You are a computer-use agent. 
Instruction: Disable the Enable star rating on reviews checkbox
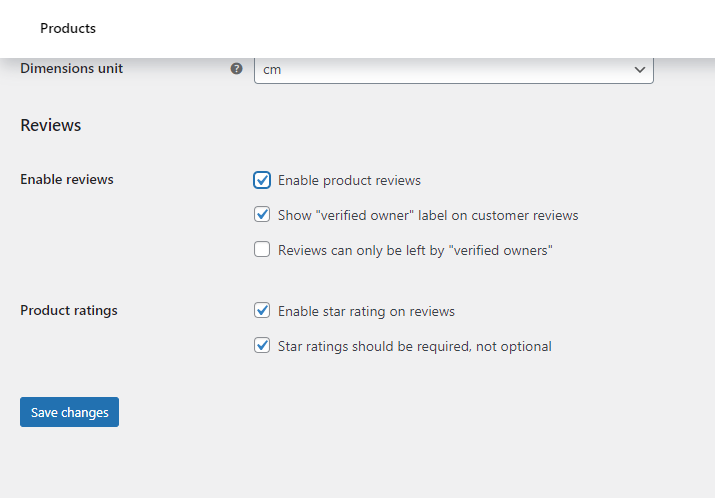[262, 310]
